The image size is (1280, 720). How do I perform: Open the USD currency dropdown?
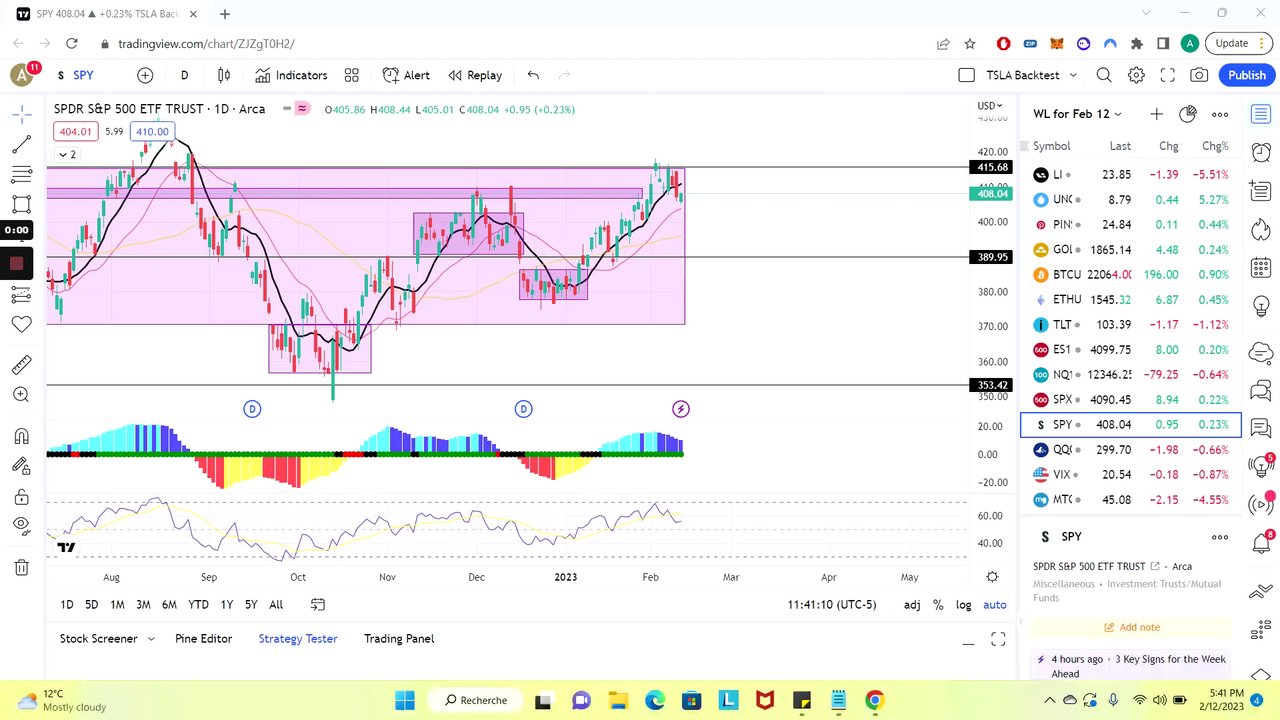[989, 106]
